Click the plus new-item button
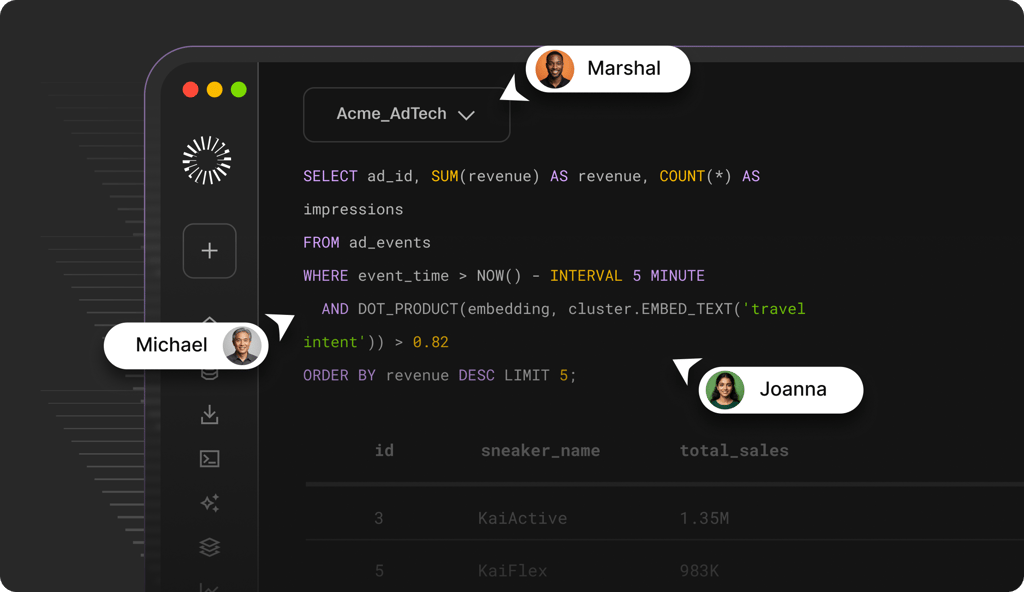 pyautogui.click(x=209, y=251)
